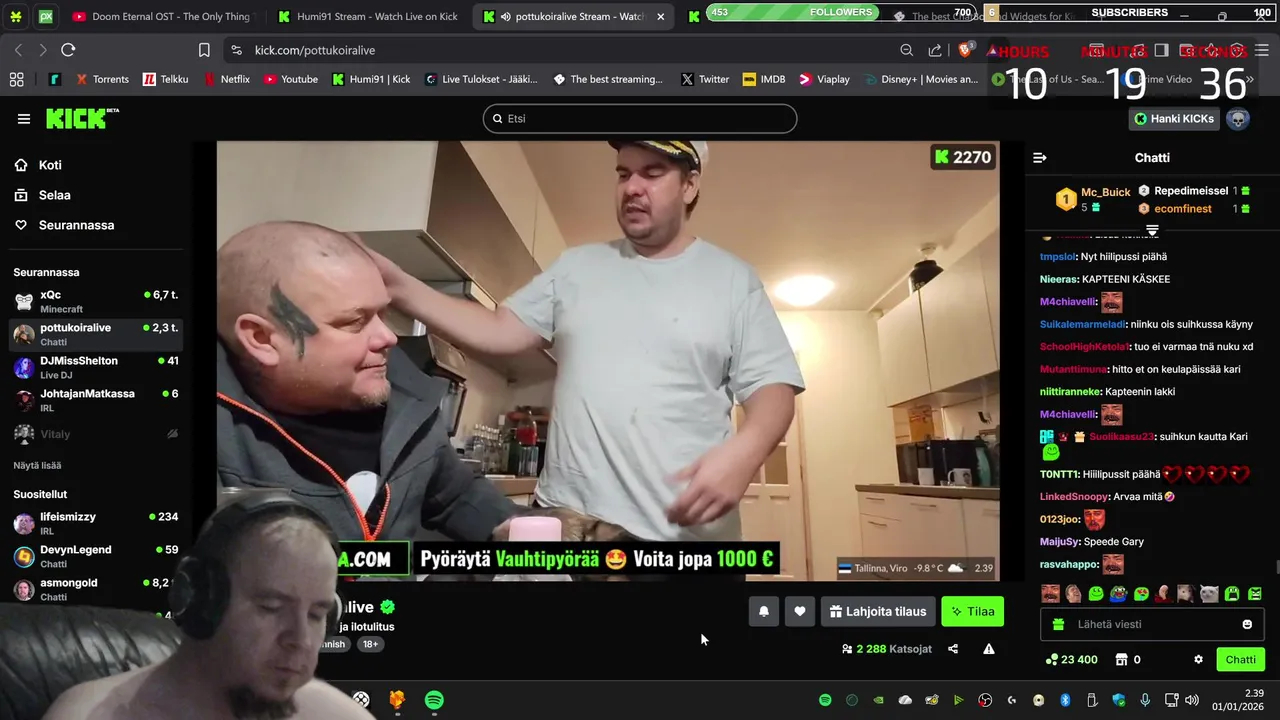1280x720 pixels.
Task: Open IMDB bookmark
Action: (x=764, y=79)
